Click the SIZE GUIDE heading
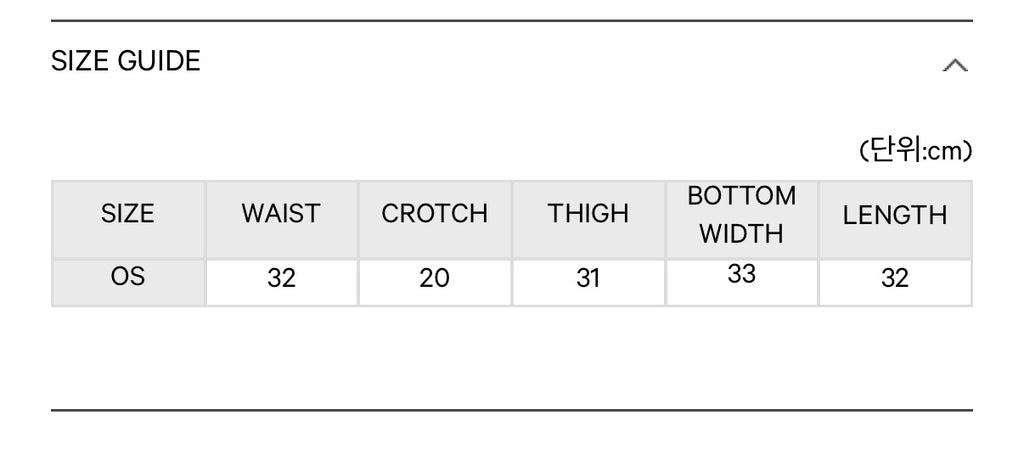The width and height of the screenshot is (1024, 471). click(125, 61)
